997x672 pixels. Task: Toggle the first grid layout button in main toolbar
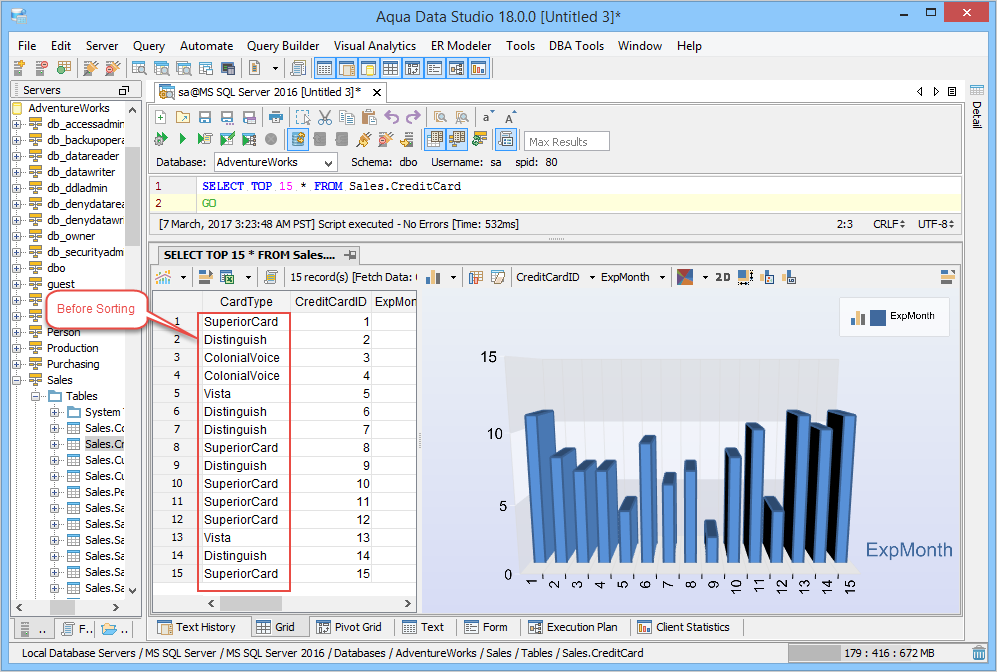click(324, 68)
